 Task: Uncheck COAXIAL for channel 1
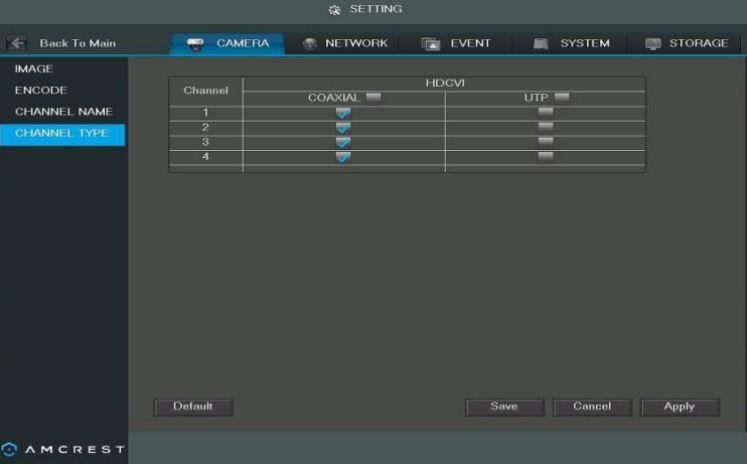click(343, 113)
